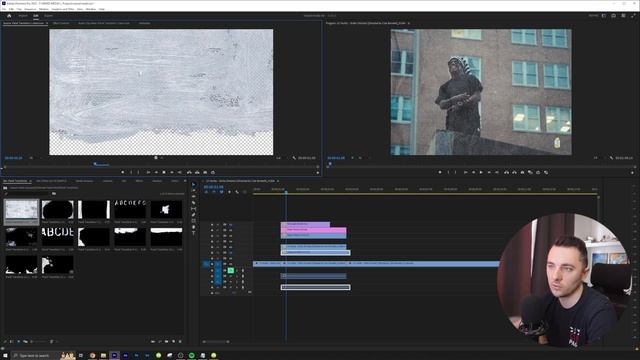Select the Pen tool

click(193, 215)
